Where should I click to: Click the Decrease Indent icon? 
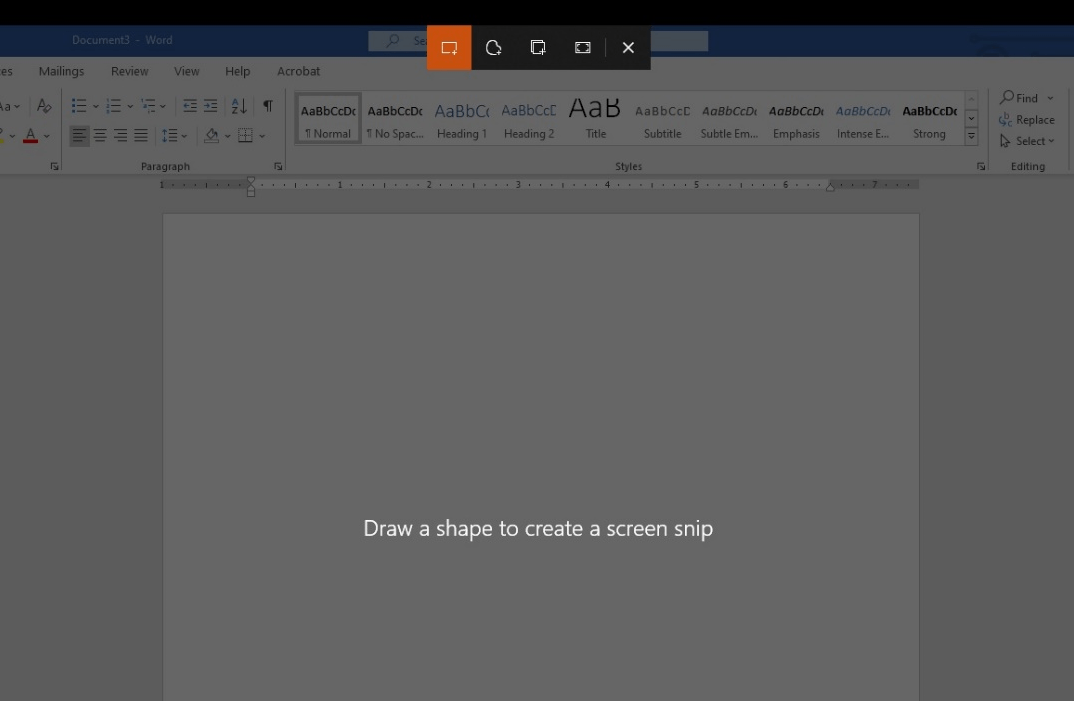pyautogui.click(x=189, y=104)
